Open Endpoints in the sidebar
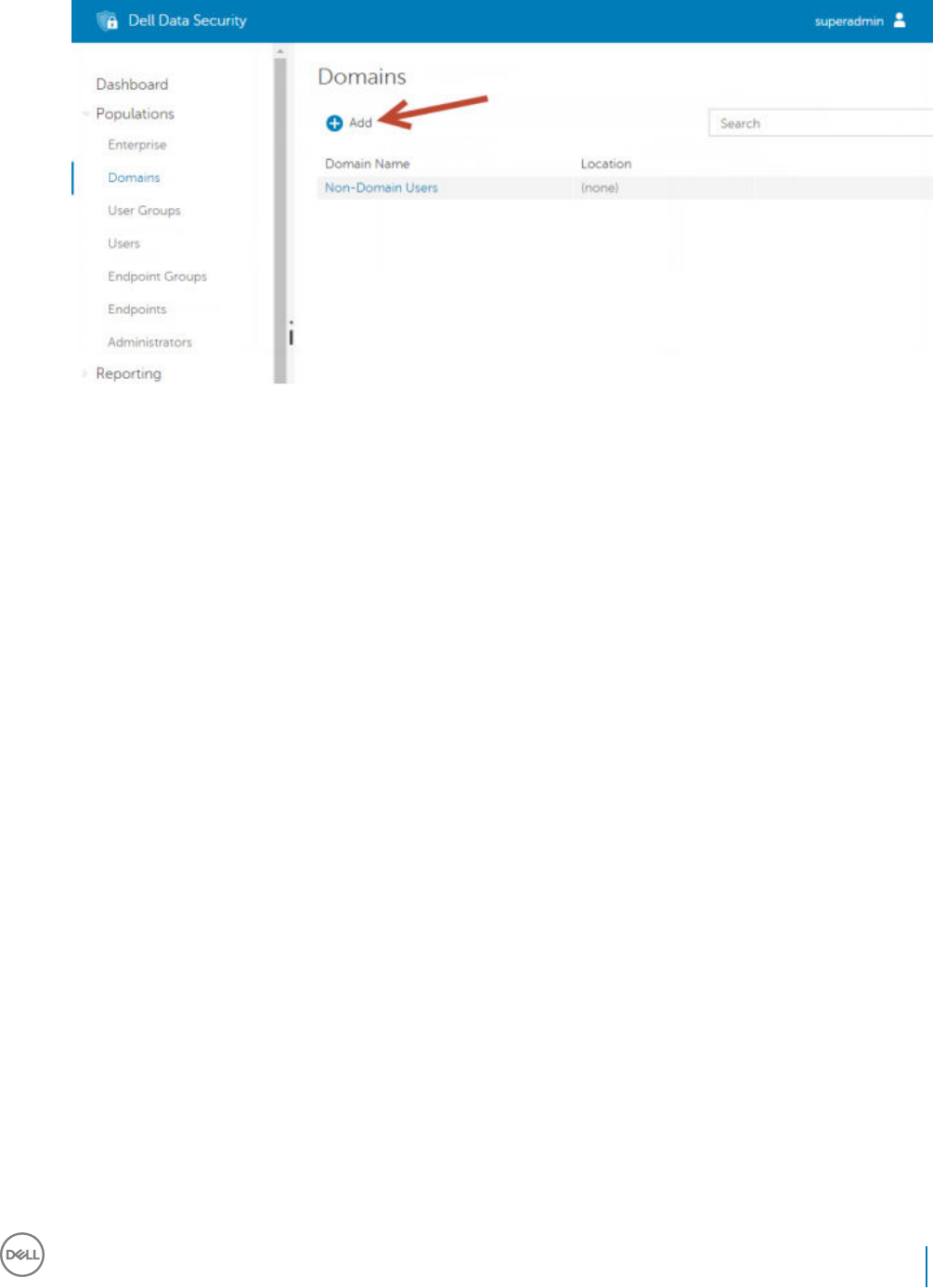This screenshot has width=933, height=1288. 136,309
